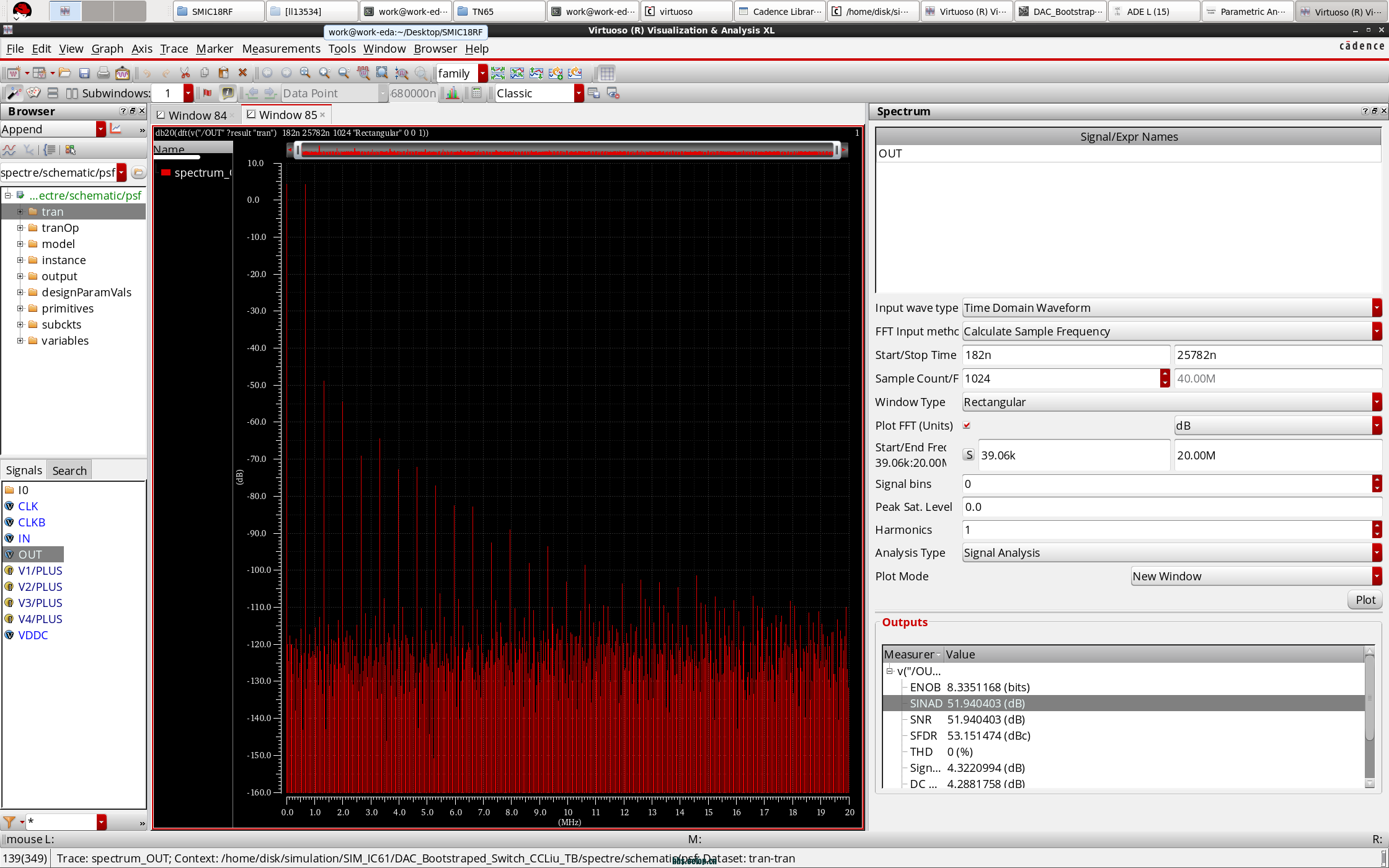This screenshot has height=868, width=1389.
Task: Select the V1/PLUS signal
Action: tap(40, 570)
